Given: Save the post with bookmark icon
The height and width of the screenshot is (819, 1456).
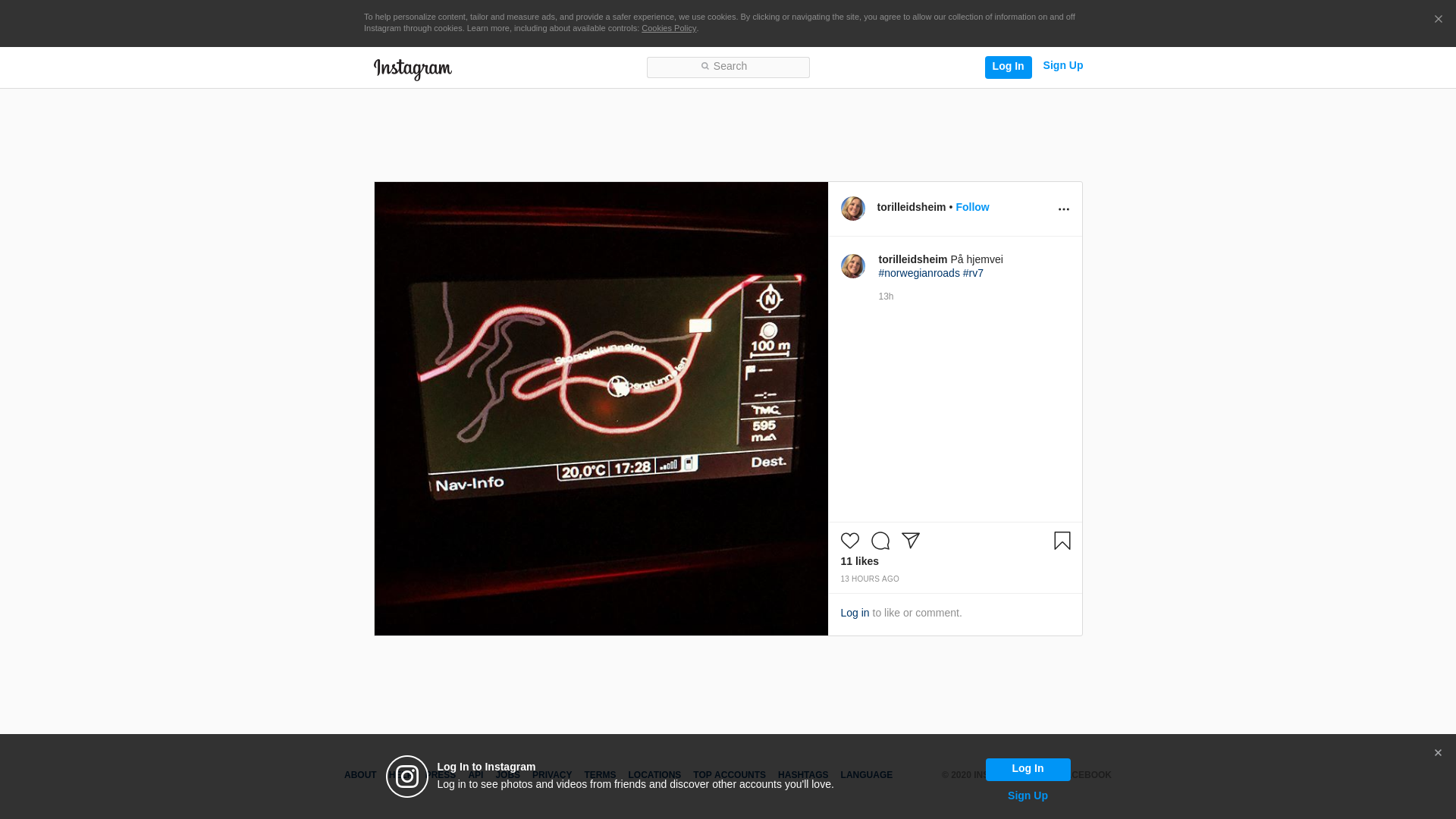Looking at the screenshot, I should (x=1062, y=541).
